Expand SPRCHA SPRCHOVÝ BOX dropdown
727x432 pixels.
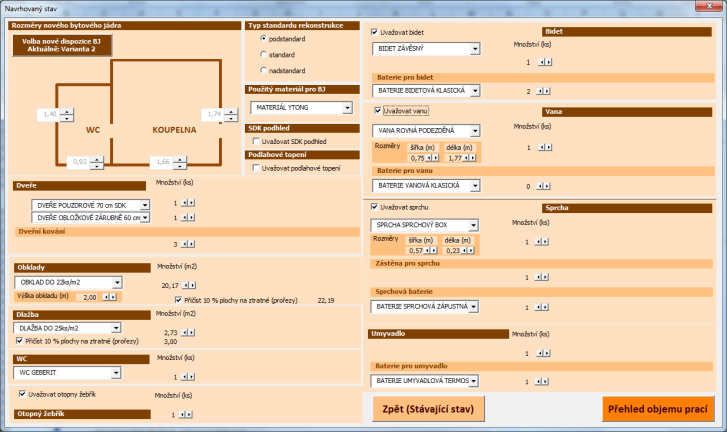point(473,225)
